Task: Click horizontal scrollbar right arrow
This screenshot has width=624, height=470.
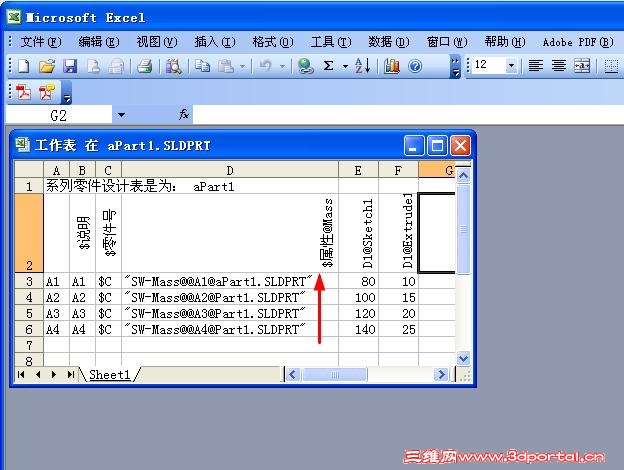Action: tap(441, 374)
